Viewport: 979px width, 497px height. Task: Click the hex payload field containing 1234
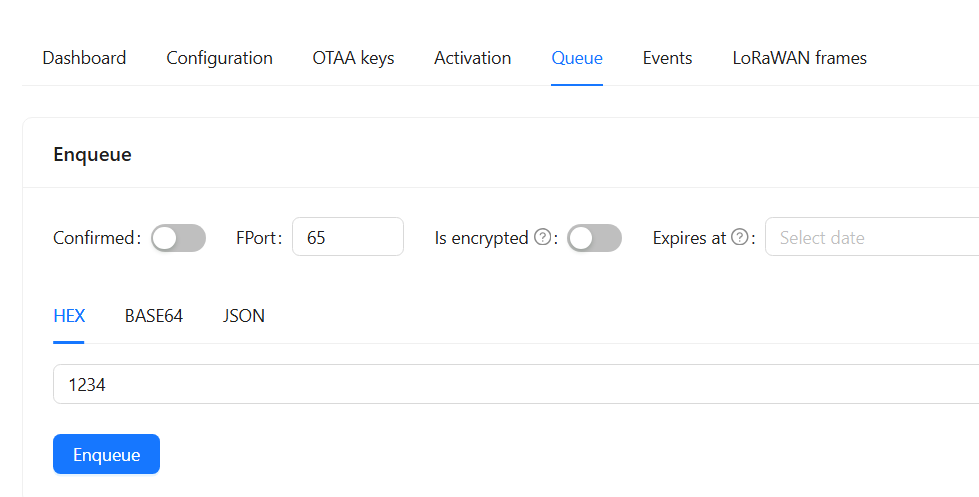516,384
